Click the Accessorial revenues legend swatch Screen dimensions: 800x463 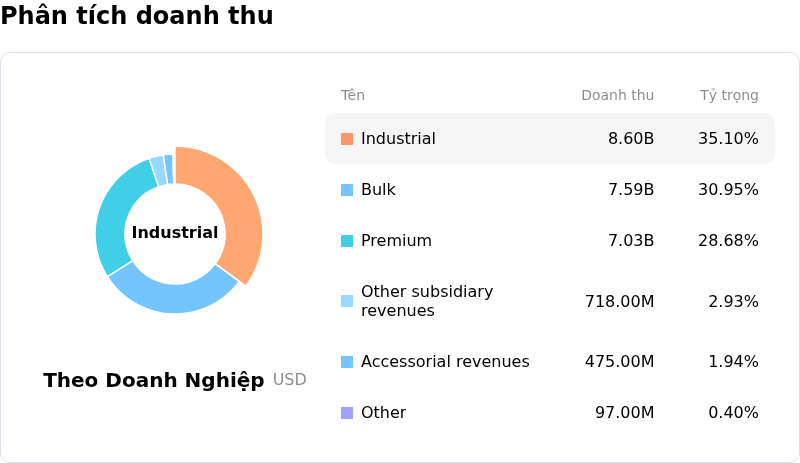[347, 362]
